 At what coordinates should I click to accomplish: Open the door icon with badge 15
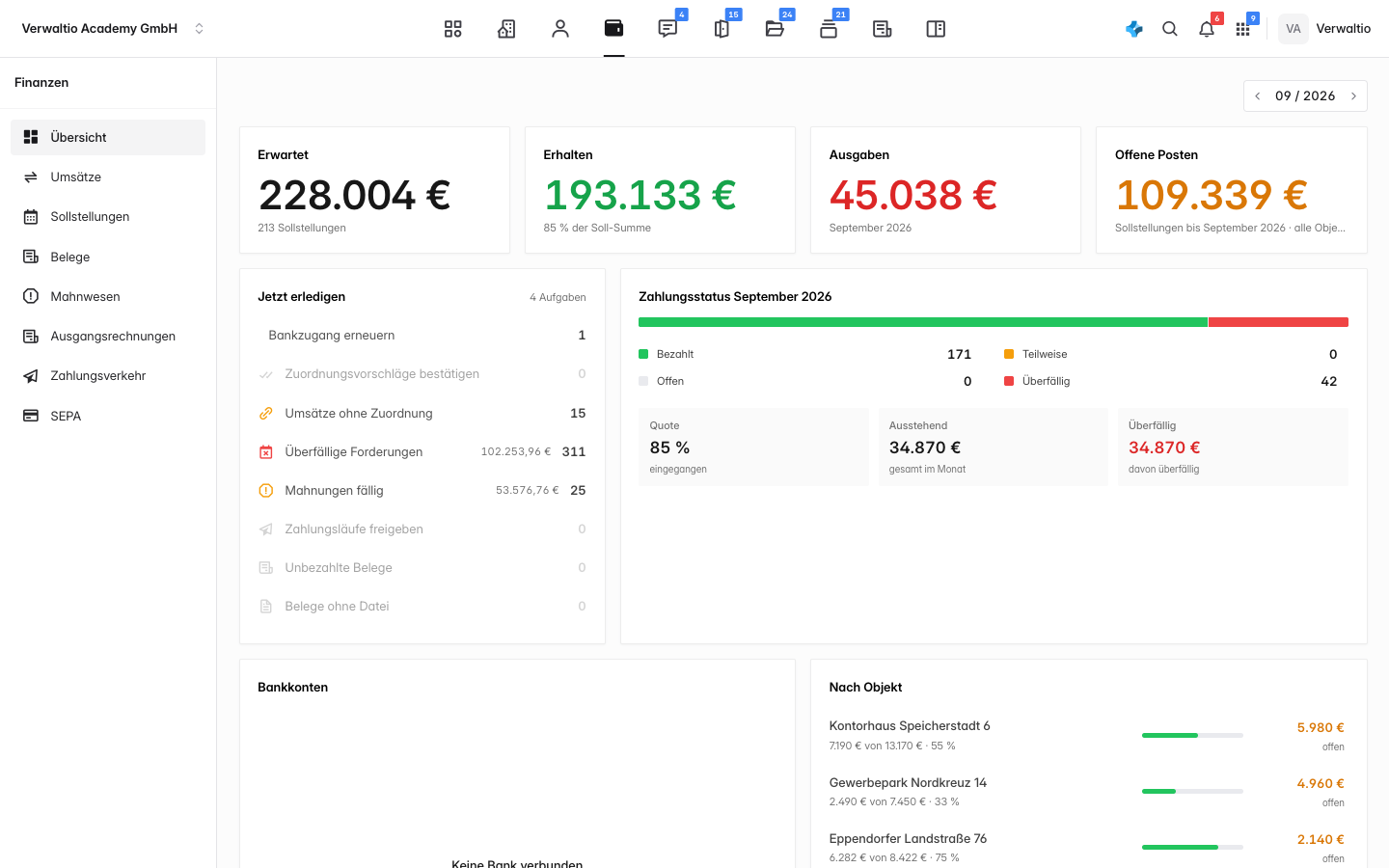click(722, 29)
